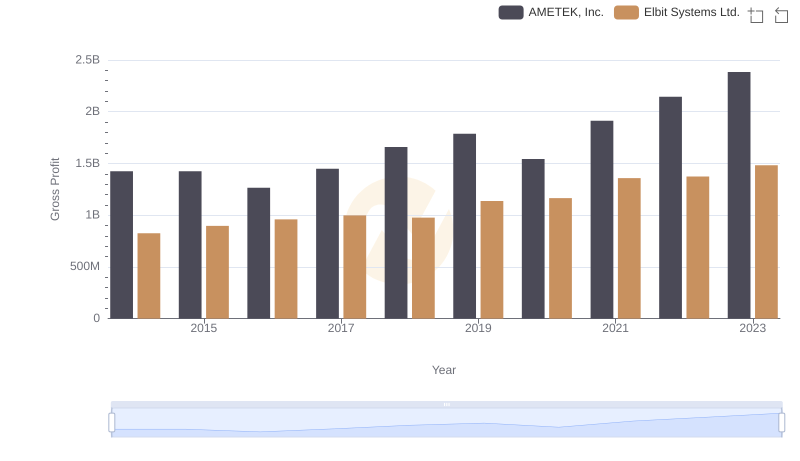The width and height of the screenshot is (800, 461).
Task: Toggle Elbit Systems Ltd. series in legend
Action: coord(677,12)
